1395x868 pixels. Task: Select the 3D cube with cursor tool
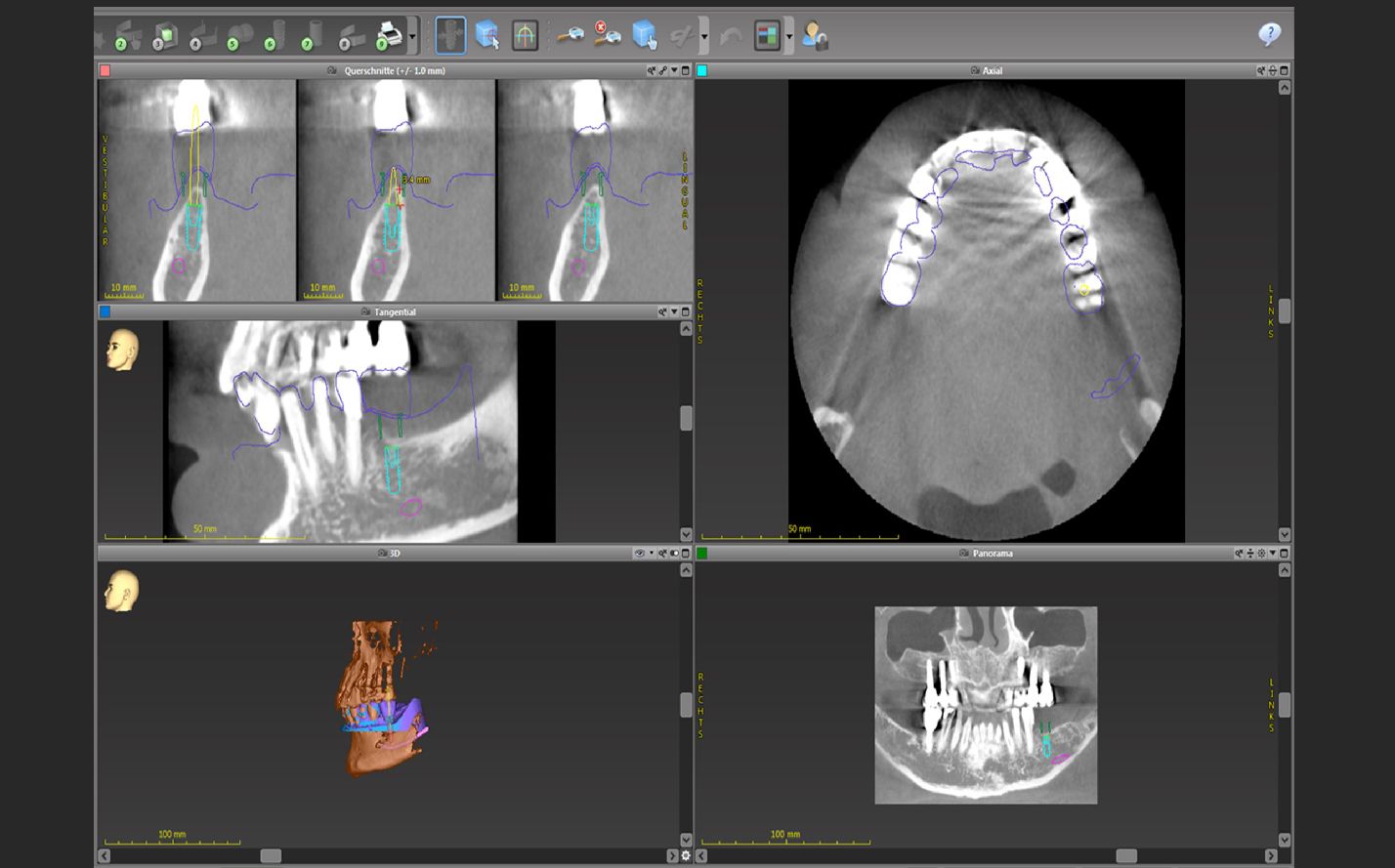487,35
